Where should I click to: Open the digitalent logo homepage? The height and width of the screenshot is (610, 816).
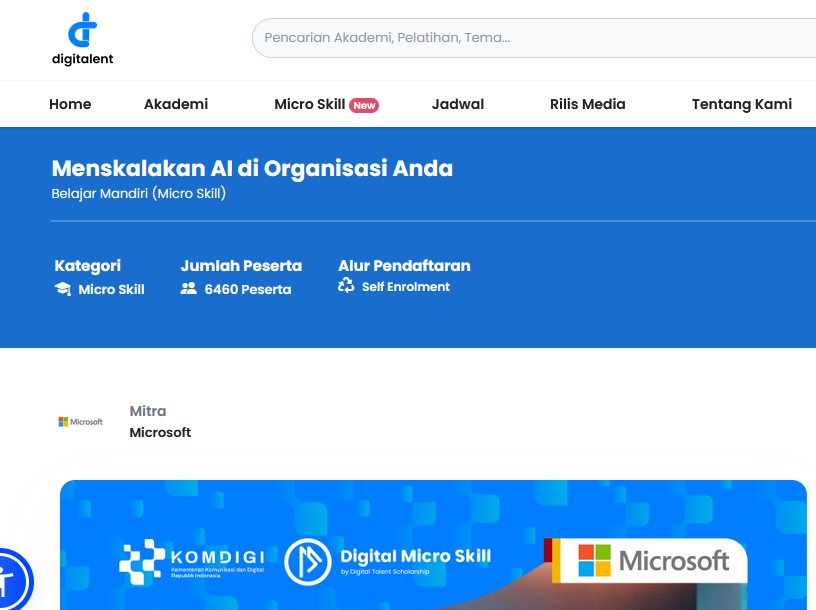tap(83, 39)
